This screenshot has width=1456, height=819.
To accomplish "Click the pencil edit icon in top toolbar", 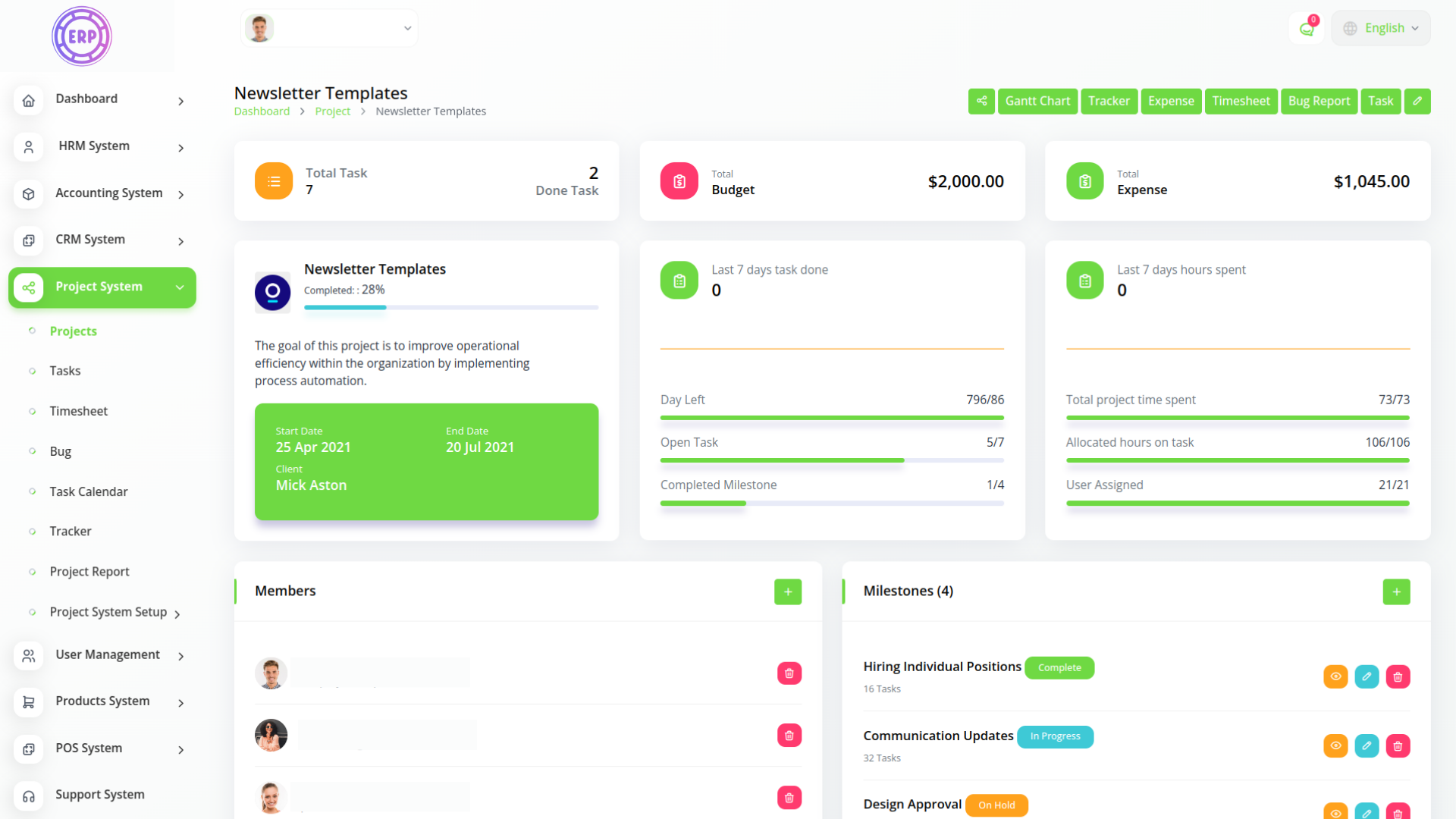I will point(1417,101).
